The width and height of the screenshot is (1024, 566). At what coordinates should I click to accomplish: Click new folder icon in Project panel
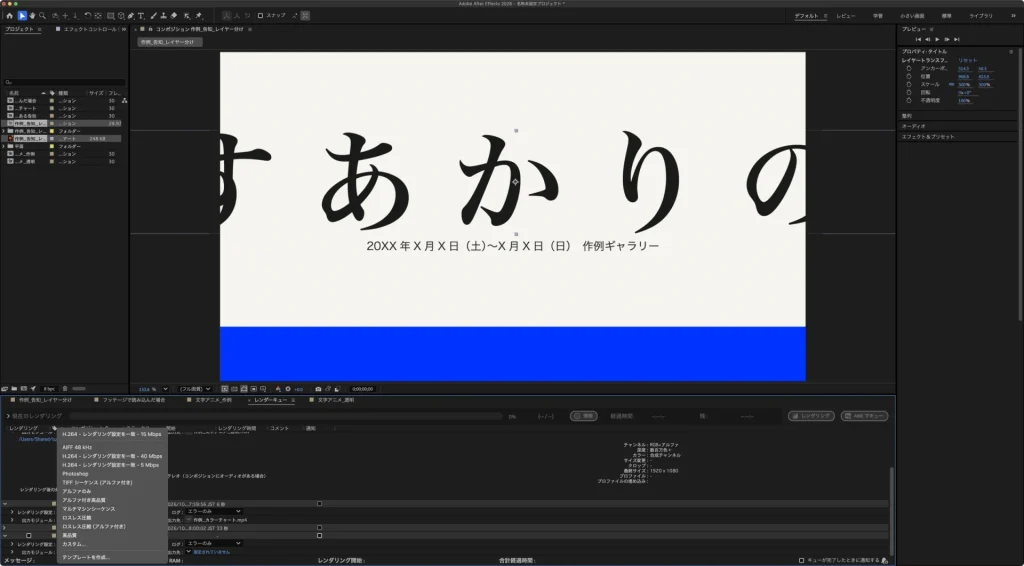(14, 389)
